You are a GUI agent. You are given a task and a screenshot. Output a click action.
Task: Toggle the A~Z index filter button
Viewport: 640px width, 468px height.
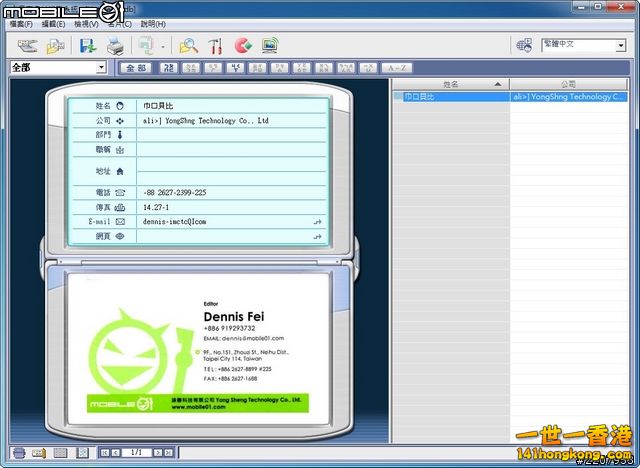[x=396, y=68]
